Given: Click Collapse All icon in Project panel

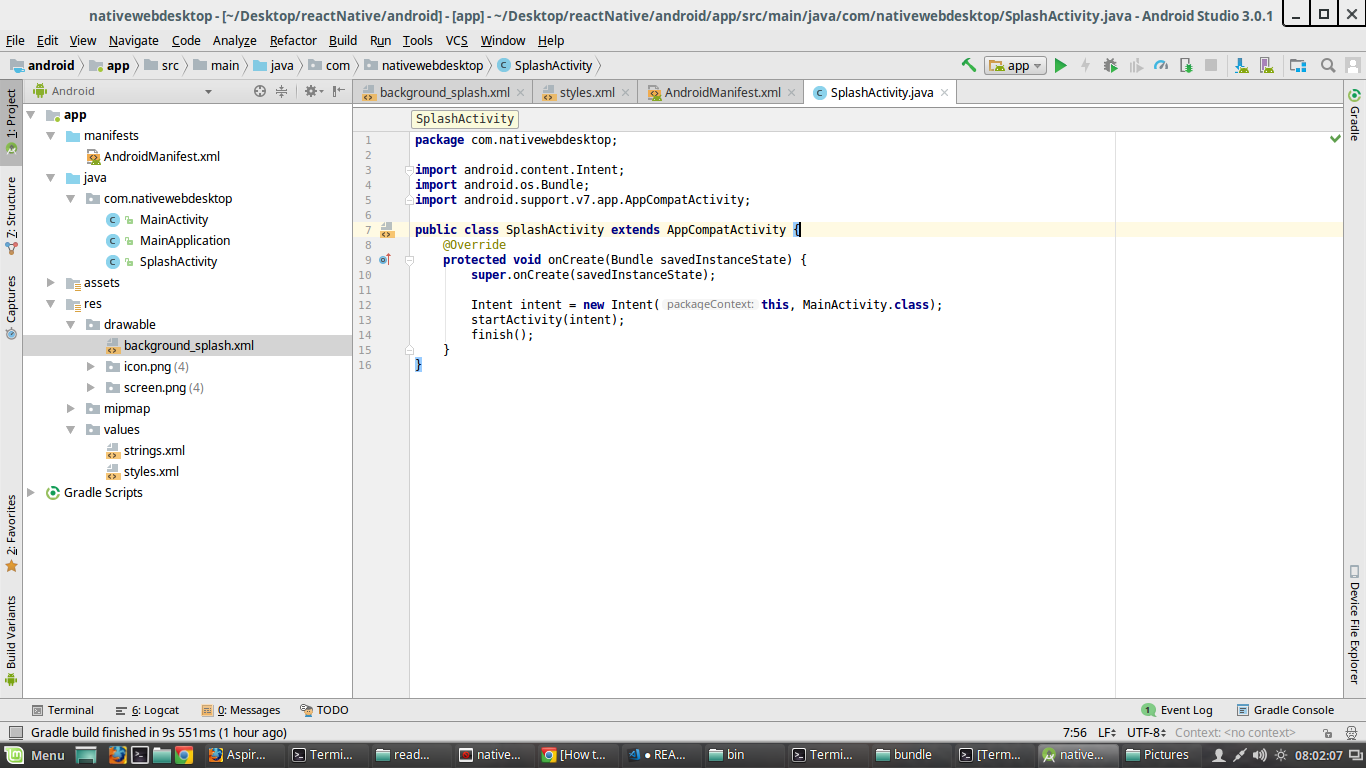Looking at the screenshot, I should pos(282,91).
